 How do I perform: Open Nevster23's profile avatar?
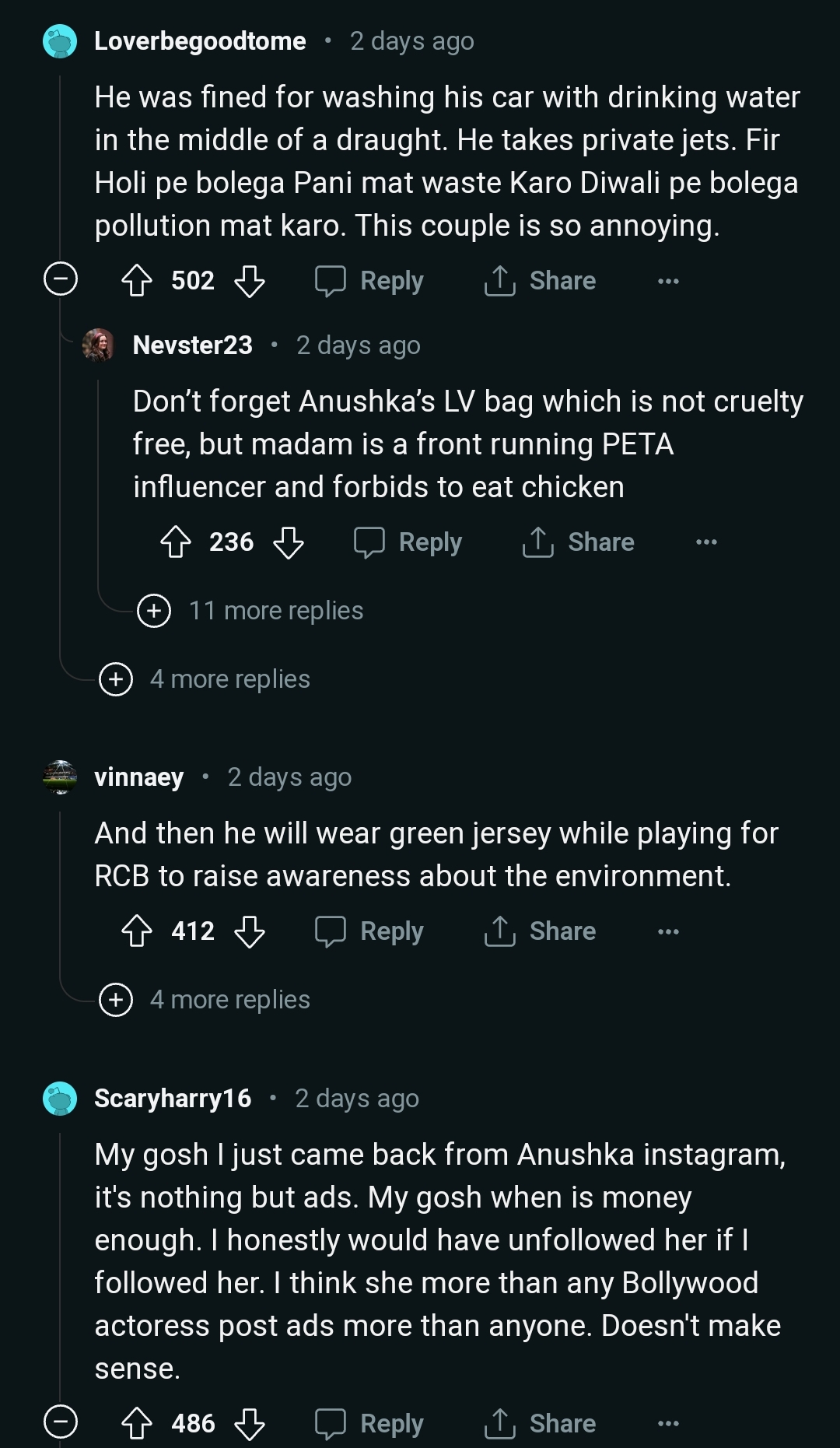[x=99, y=345]
